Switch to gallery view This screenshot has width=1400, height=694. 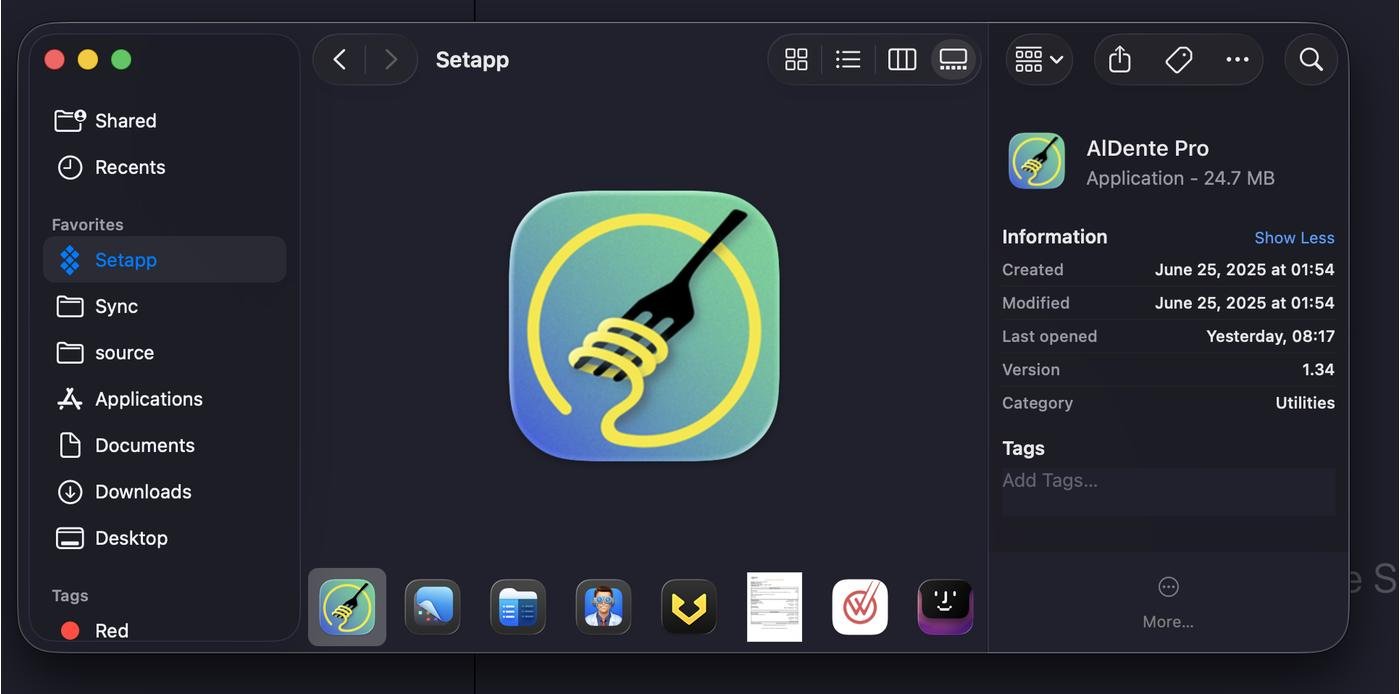coord(954,60)
